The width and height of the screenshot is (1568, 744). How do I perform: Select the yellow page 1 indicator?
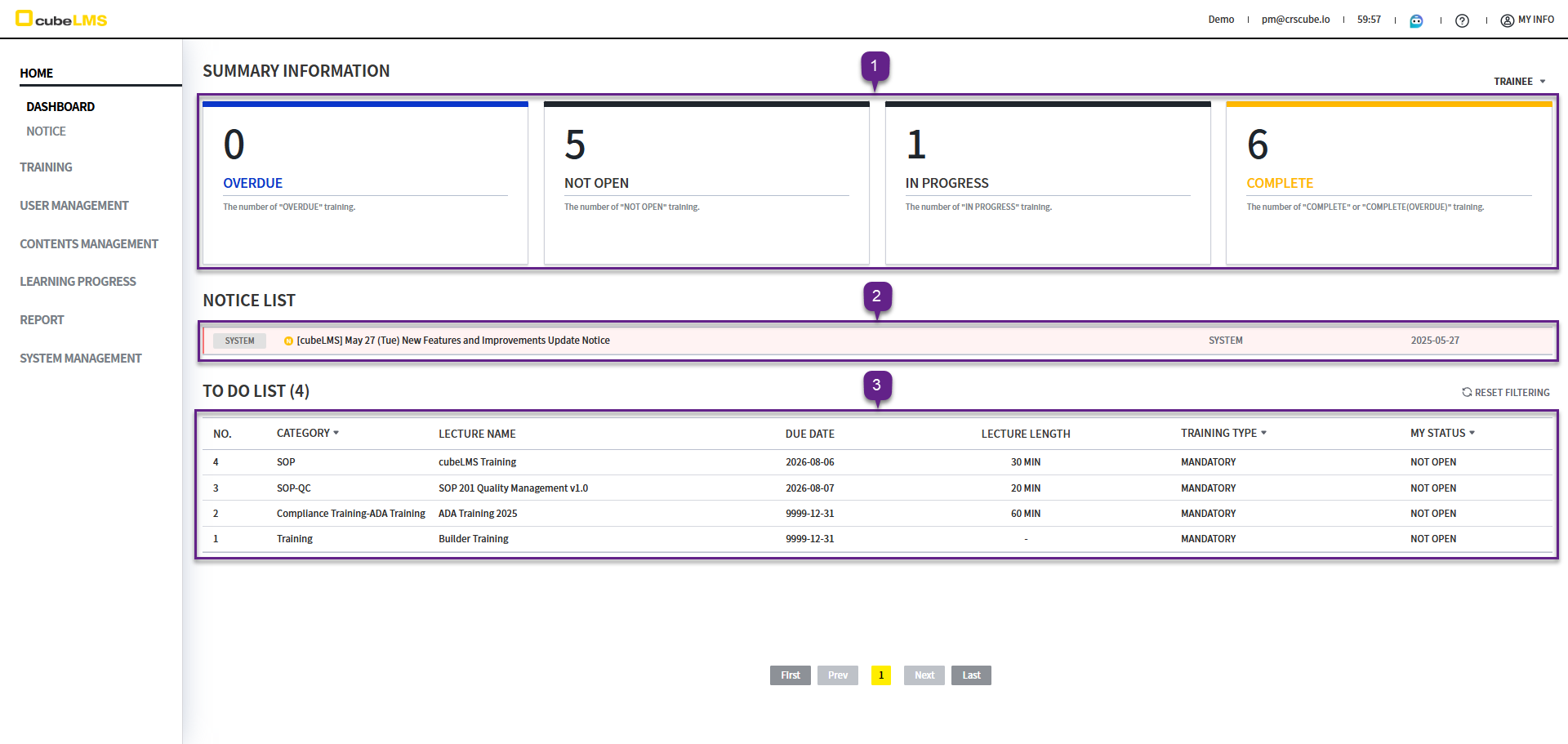click(x=881, y=675)
